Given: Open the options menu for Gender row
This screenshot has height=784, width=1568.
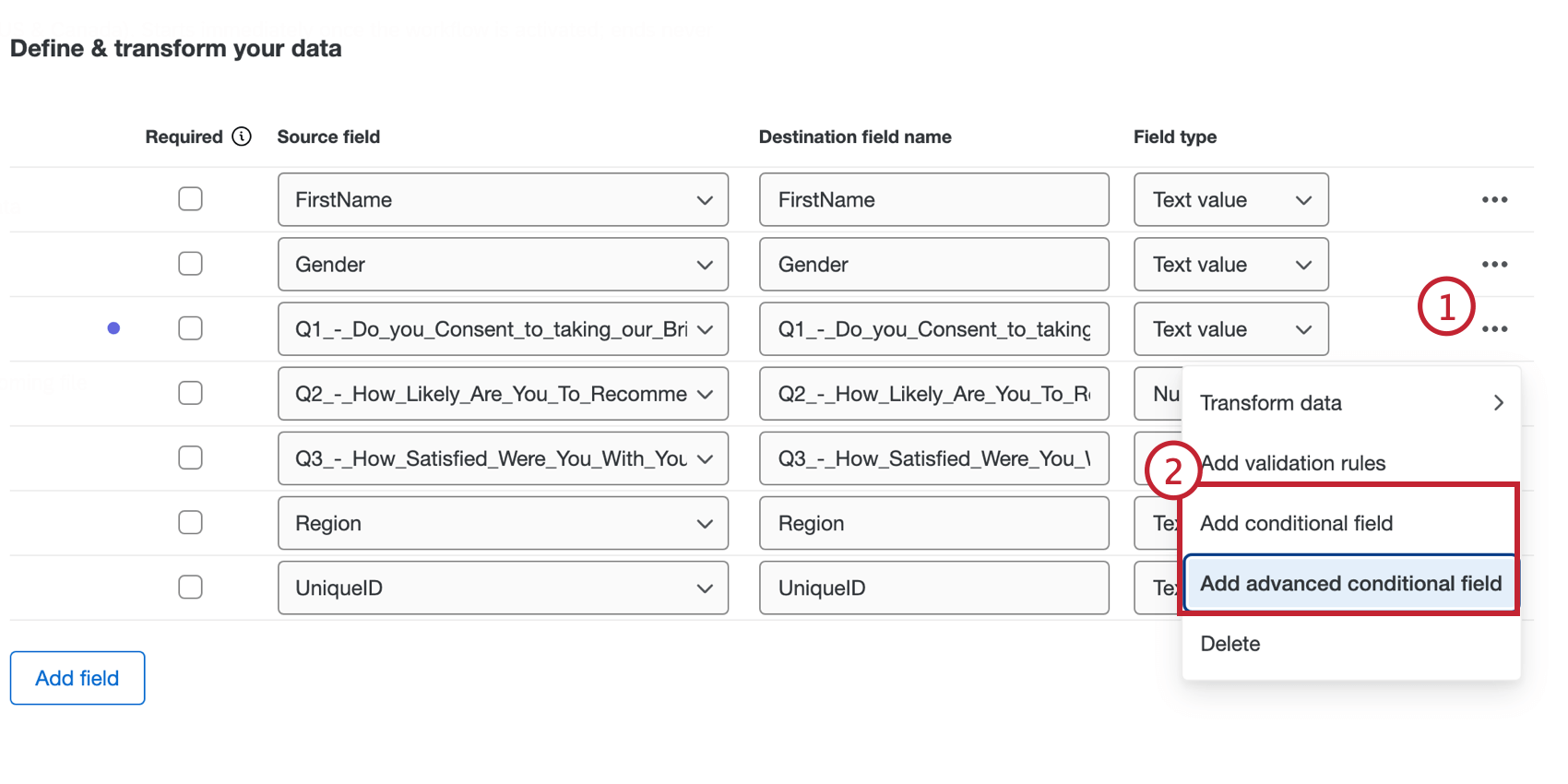Looking at the screenshot, I should pos(1495,264).
